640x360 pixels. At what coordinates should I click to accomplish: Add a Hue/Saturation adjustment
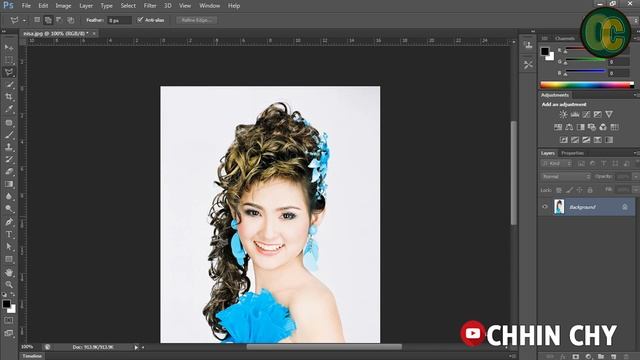tap(558, 127)
